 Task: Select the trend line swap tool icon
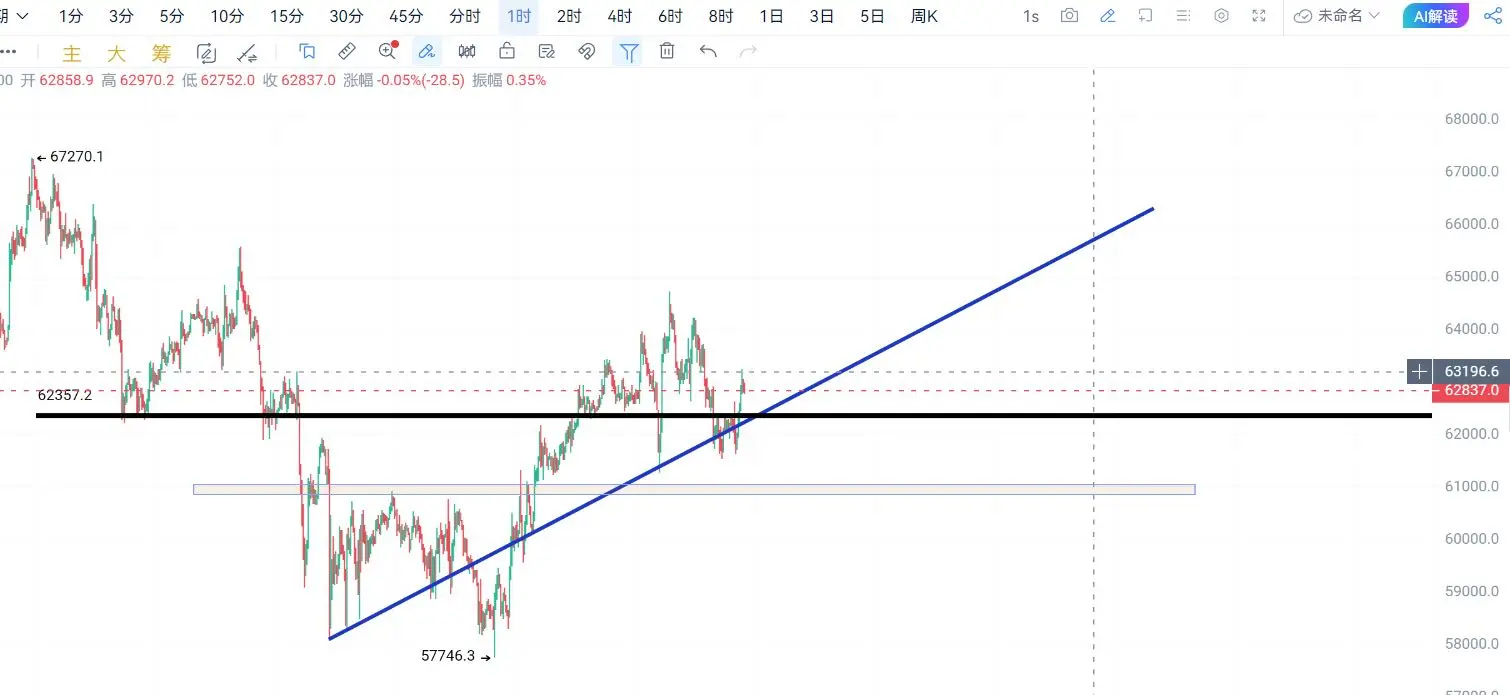coord(247,53)
